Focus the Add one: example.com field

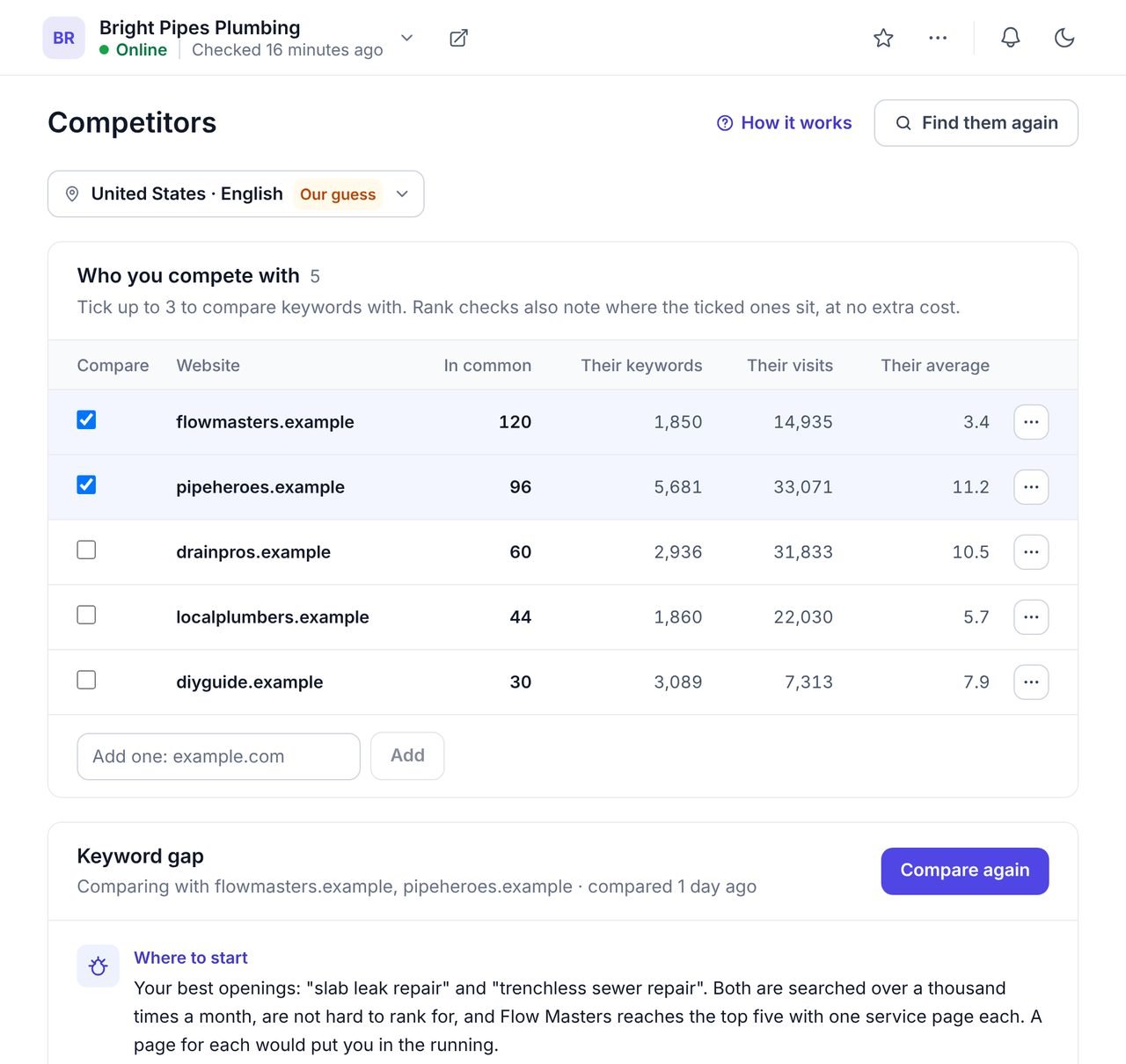pos(219,756)
